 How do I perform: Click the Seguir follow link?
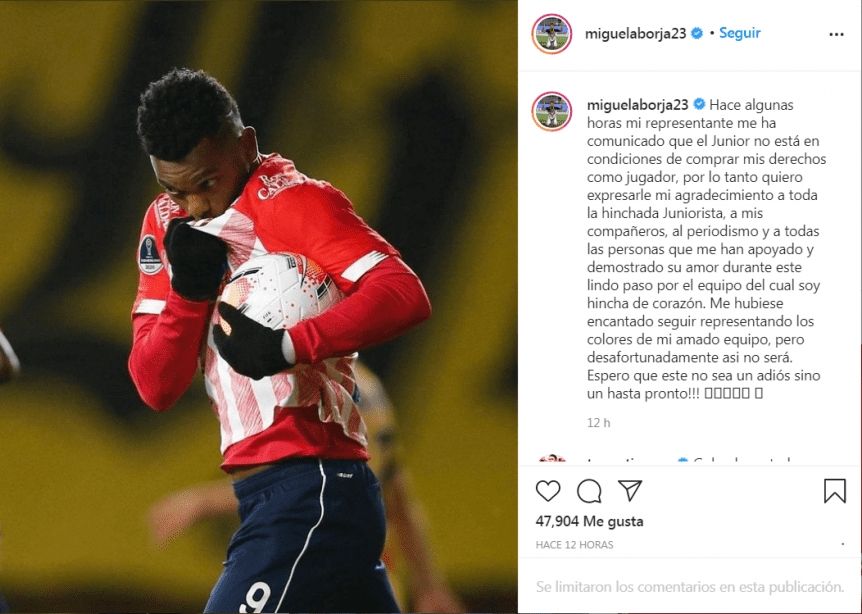click(739, 33)
